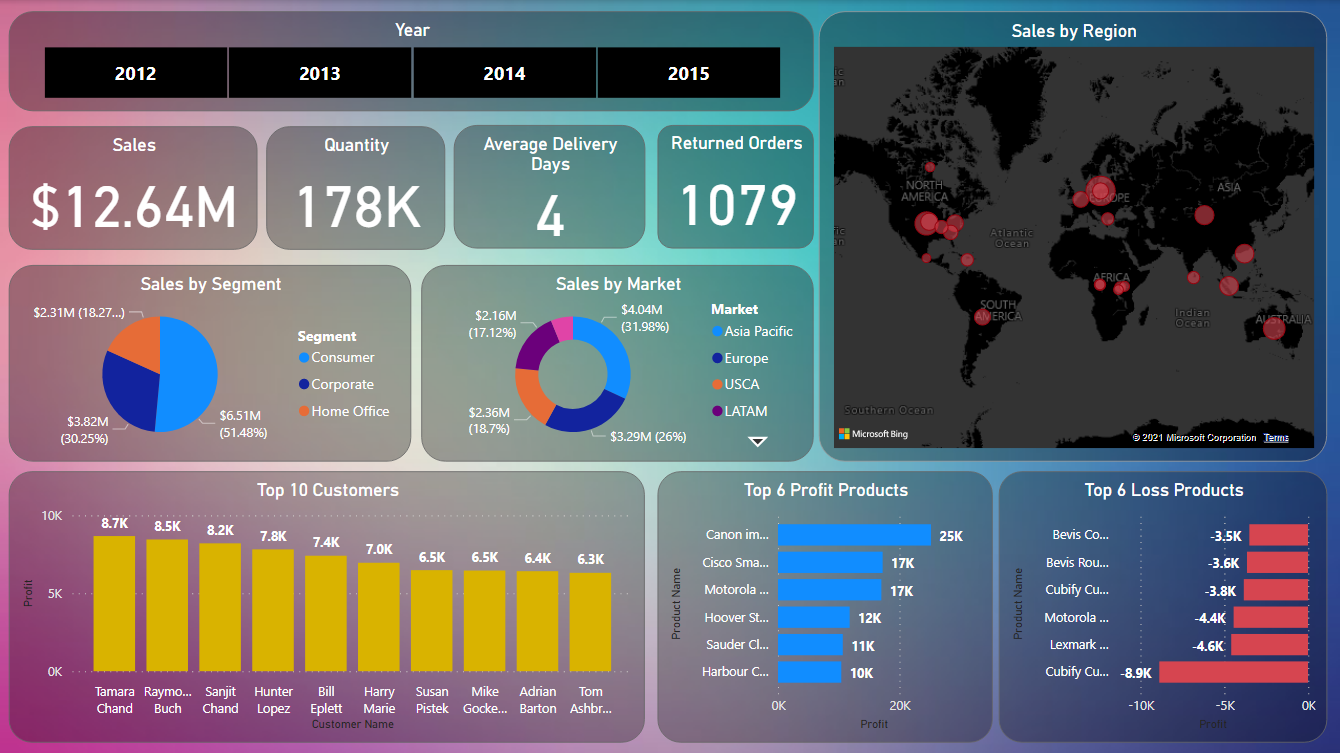Expand the Market legend chevron
This screenshot has width=1340, height=753.
(x=757, y=441)
